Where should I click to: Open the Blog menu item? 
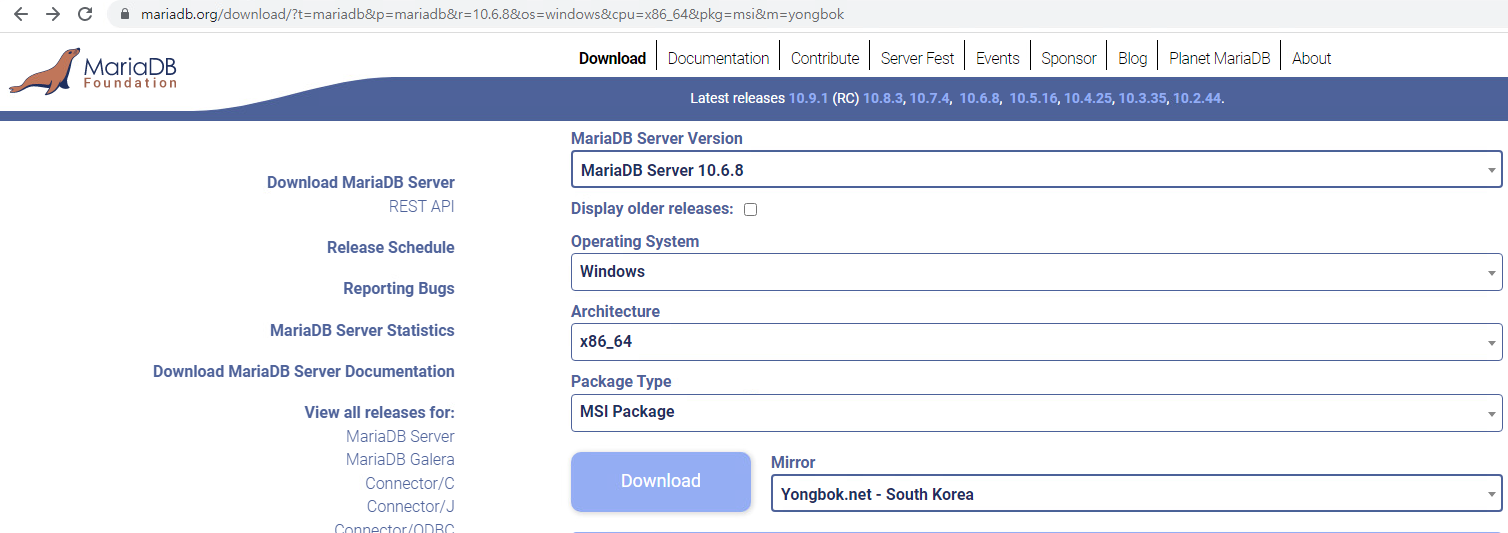[1132, 58]
